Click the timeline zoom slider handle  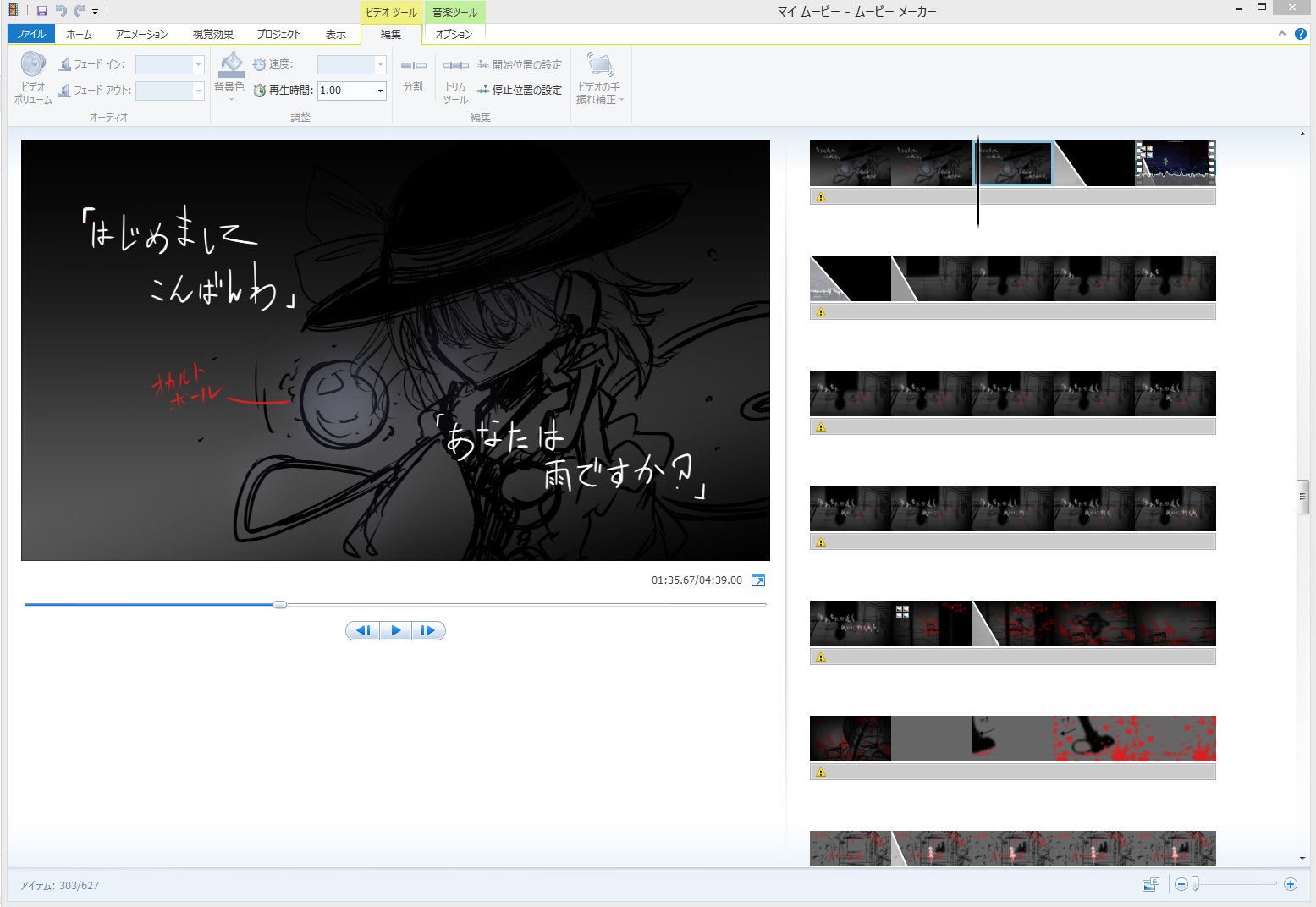1196,884
